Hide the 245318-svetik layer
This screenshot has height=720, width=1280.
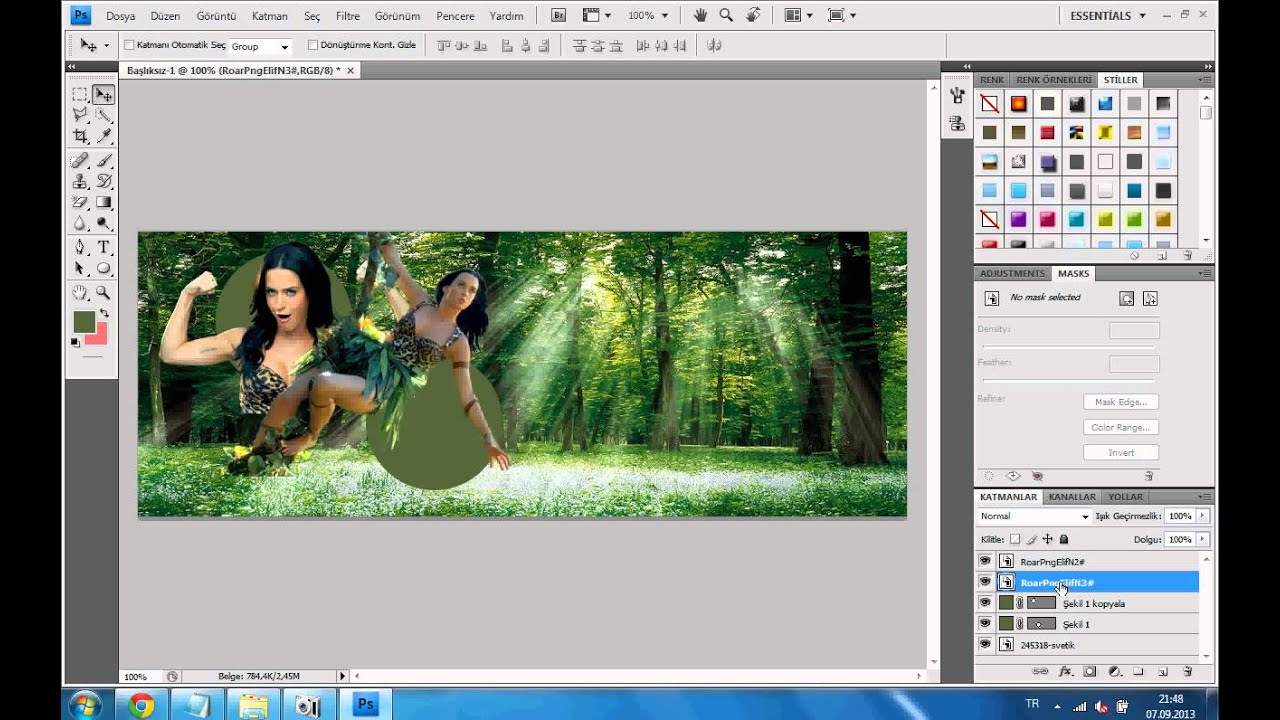[985, 645]
